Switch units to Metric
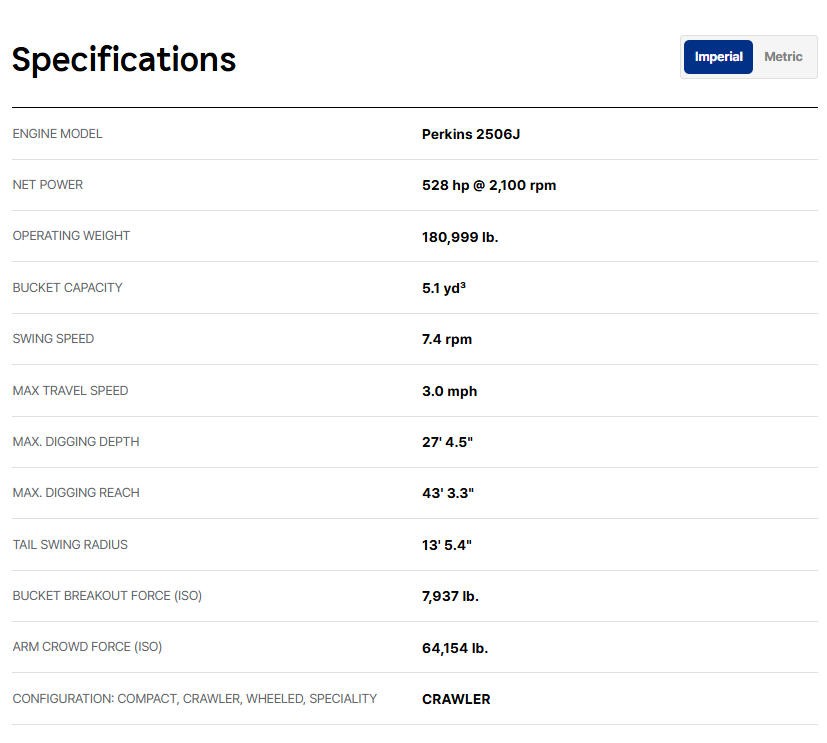 click(783, 57)
